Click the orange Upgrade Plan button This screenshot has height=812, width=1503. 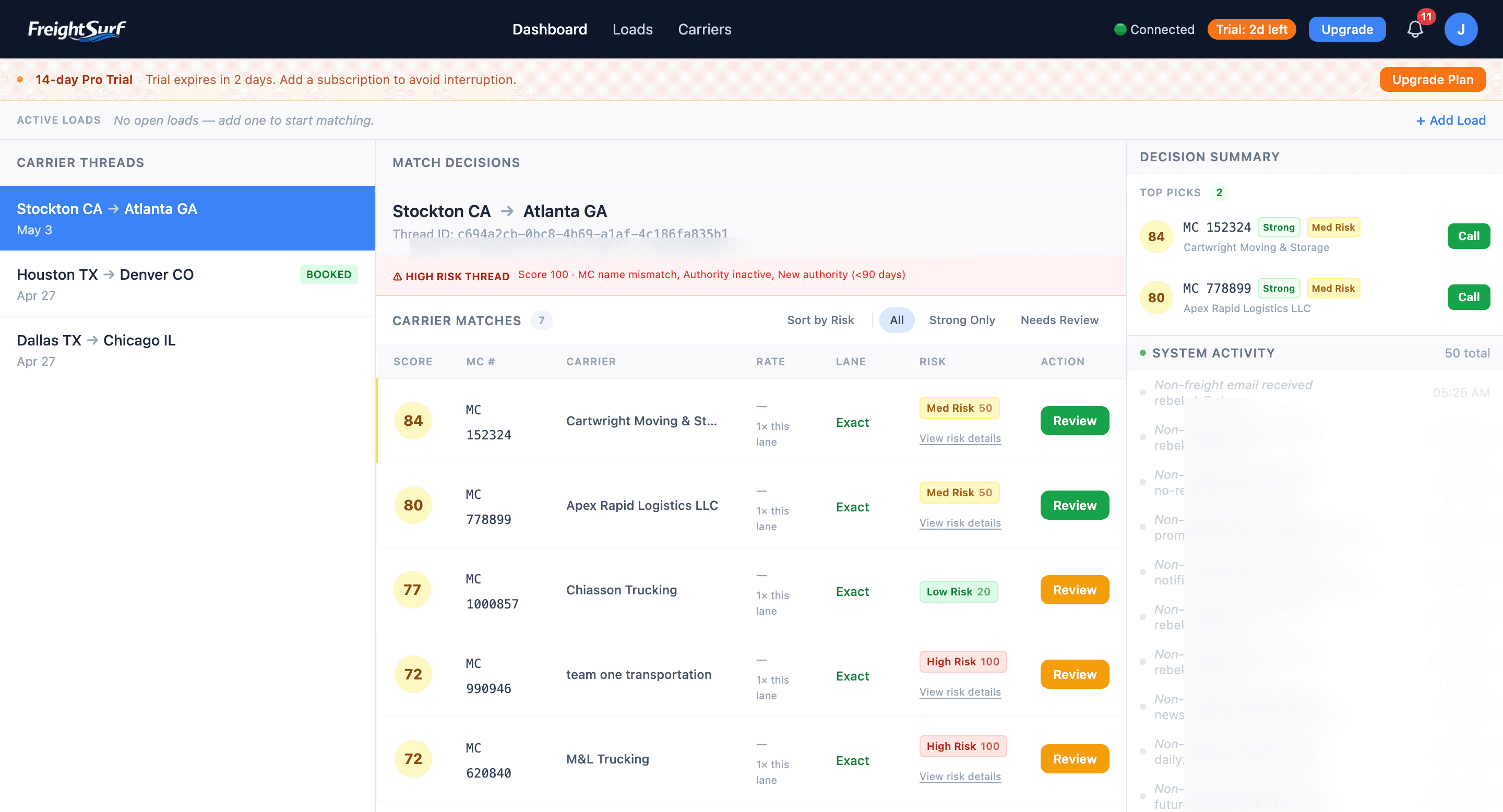tap(1433, 79)
